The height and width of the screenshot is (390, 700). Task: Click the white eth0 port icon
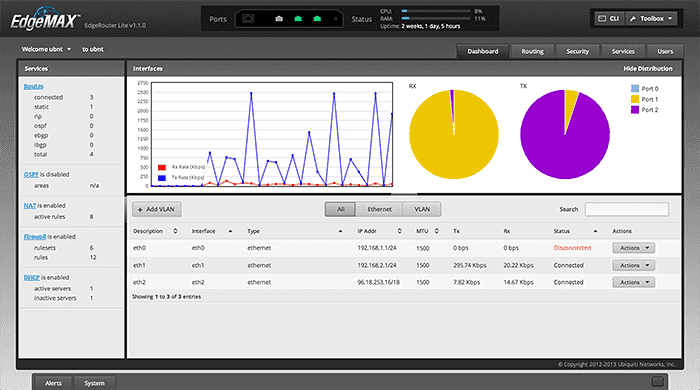click(279, 19)
